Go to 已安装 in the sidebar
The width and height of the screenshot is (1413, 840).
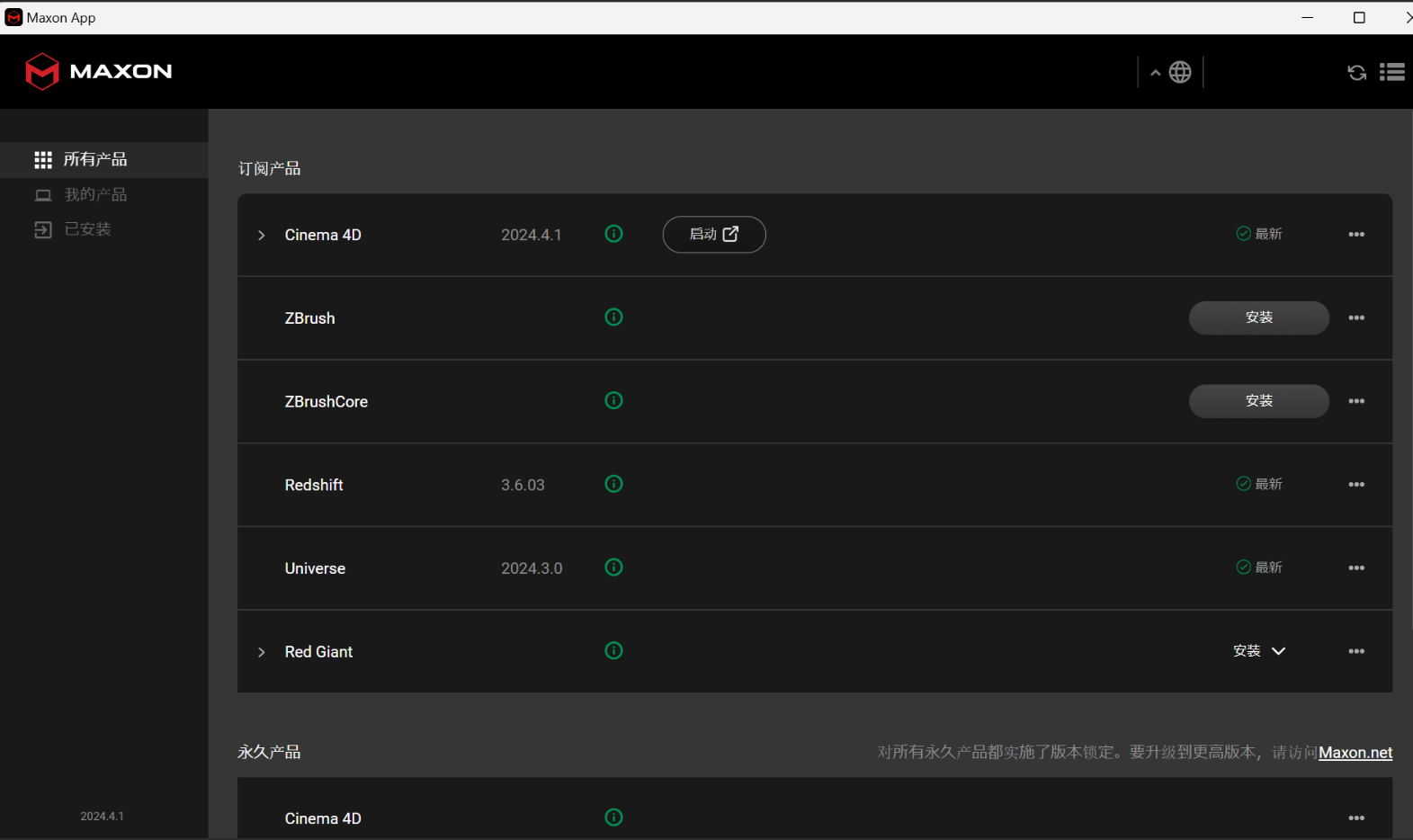[87, 229]
